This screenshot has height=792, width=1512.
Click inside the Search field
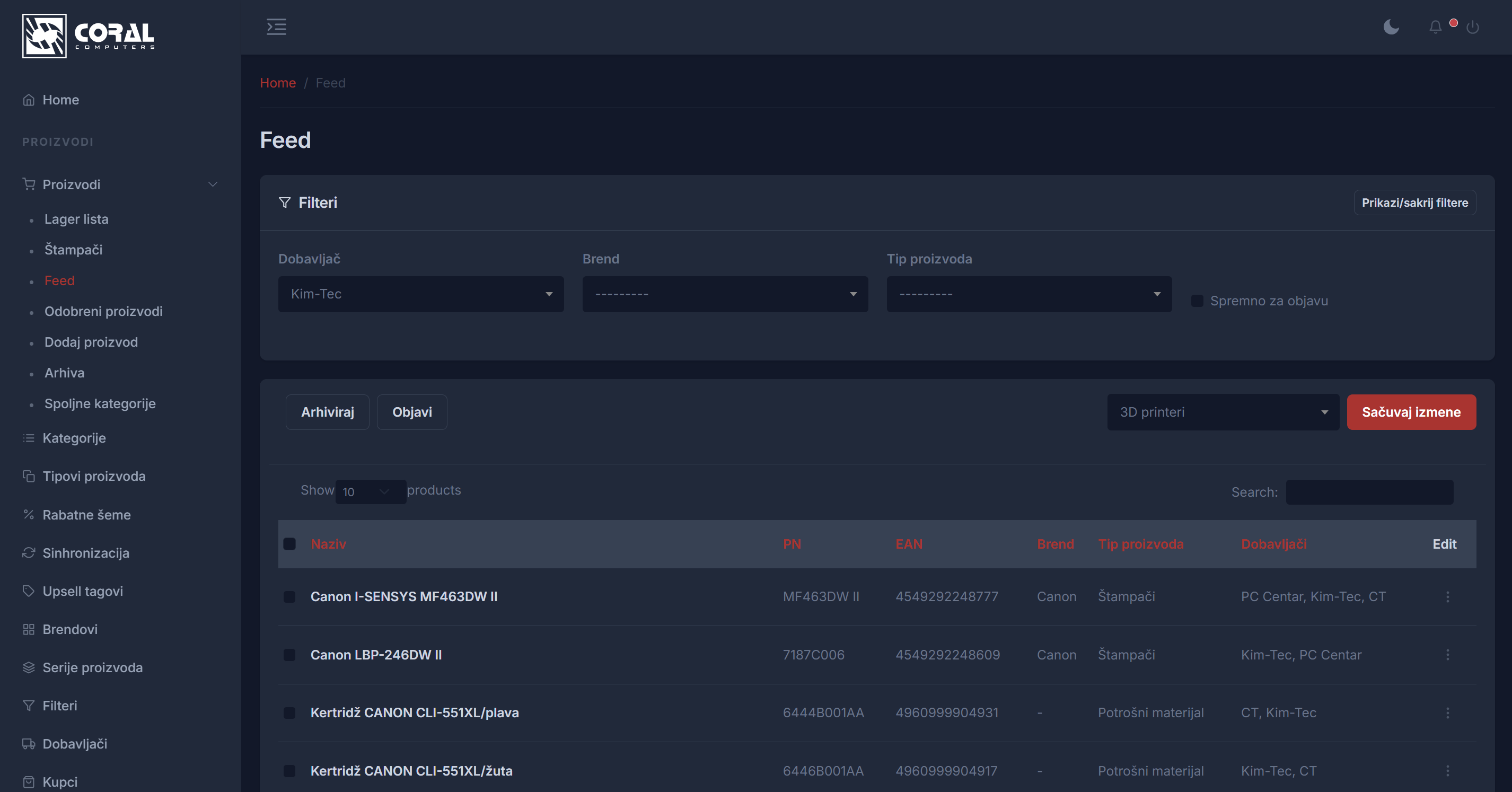click(x=1369, y=491)
